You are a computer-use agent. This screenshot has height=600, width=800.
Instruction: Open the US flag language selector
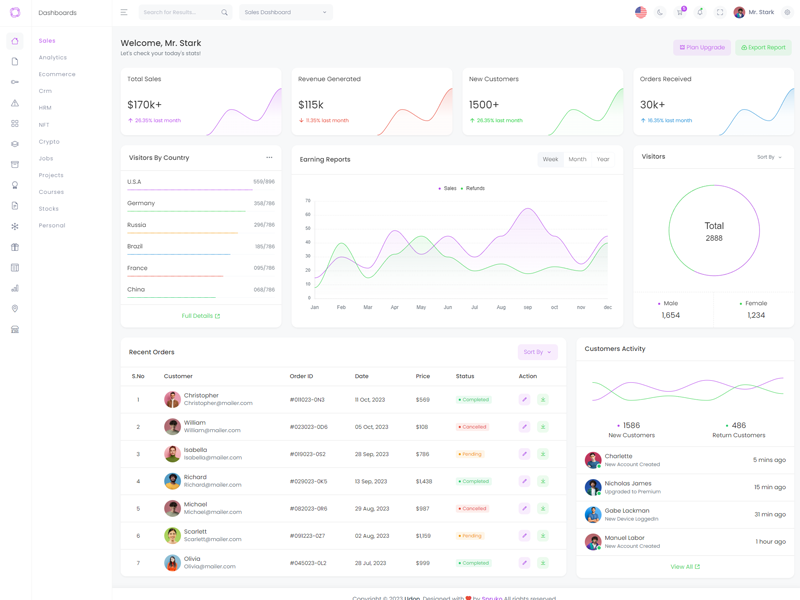coord(641,12)
